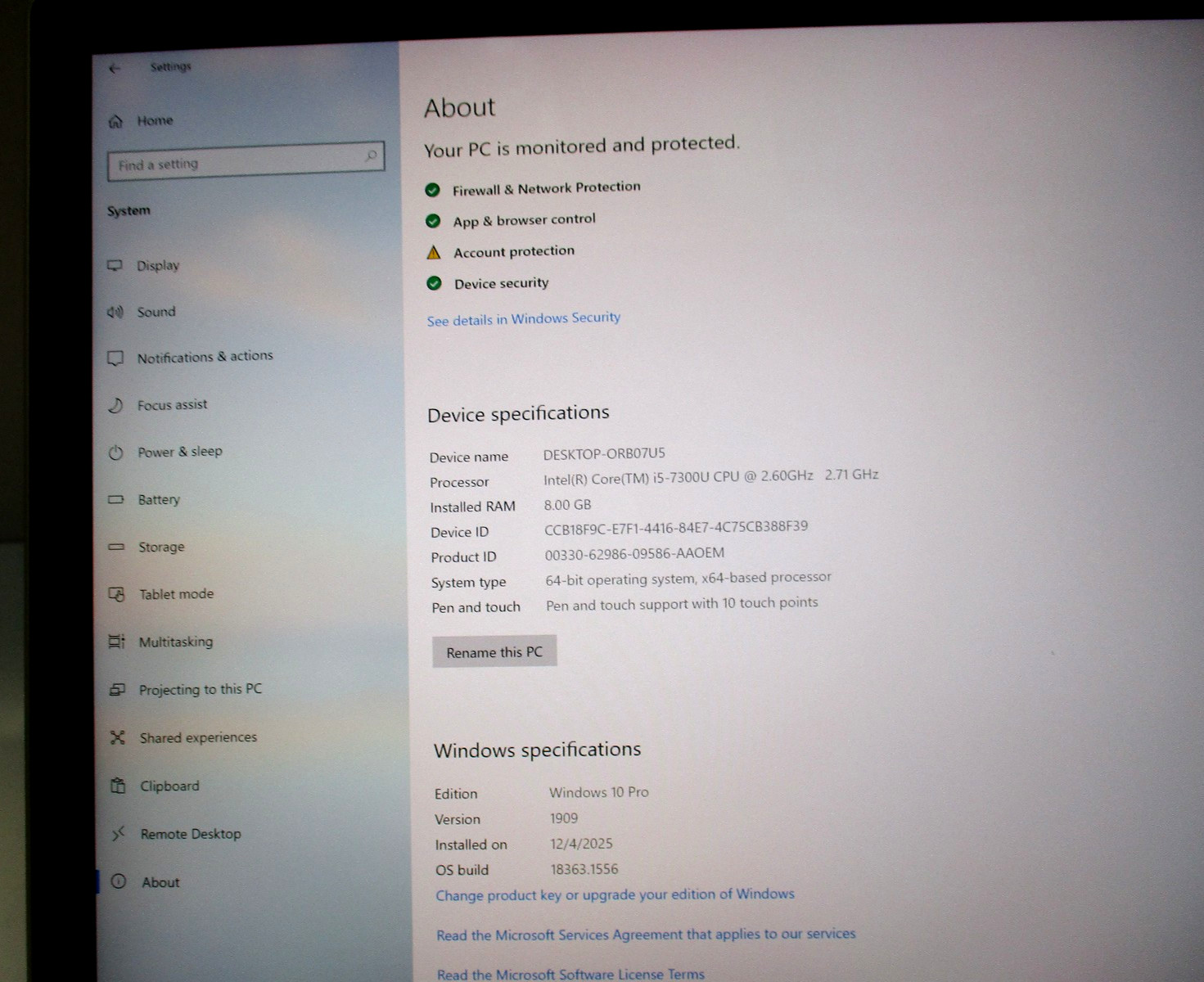Screen dimensions: 1204x982
Task: Click the green check beside Device security
Action: tap(434, 284)
